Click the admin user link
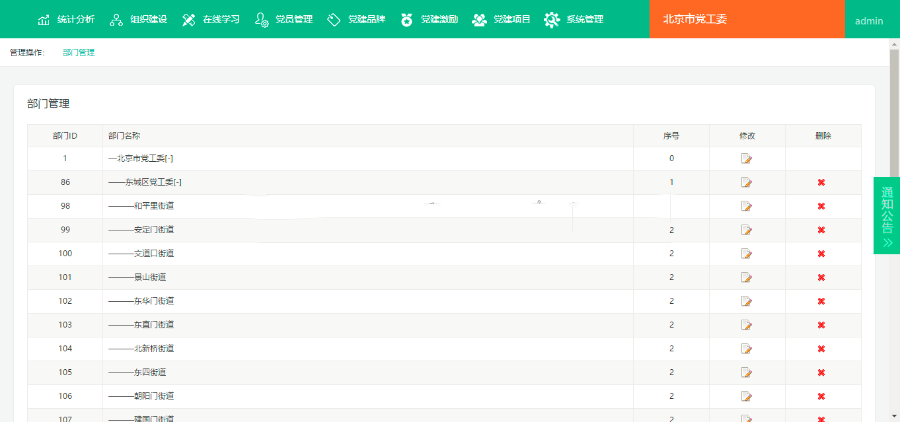Viewport: 900px width, 422px height. pos(869,21)
